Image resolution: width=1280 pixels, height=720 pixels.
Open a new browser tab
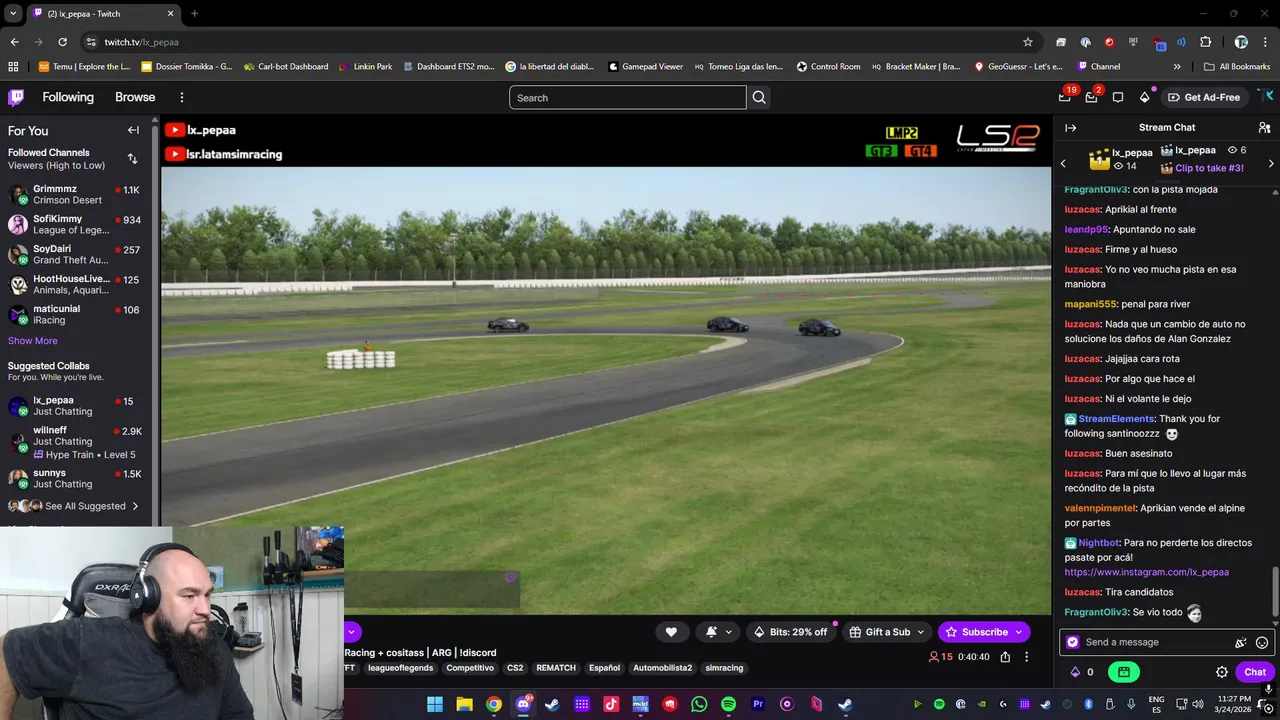coord(194,14)
